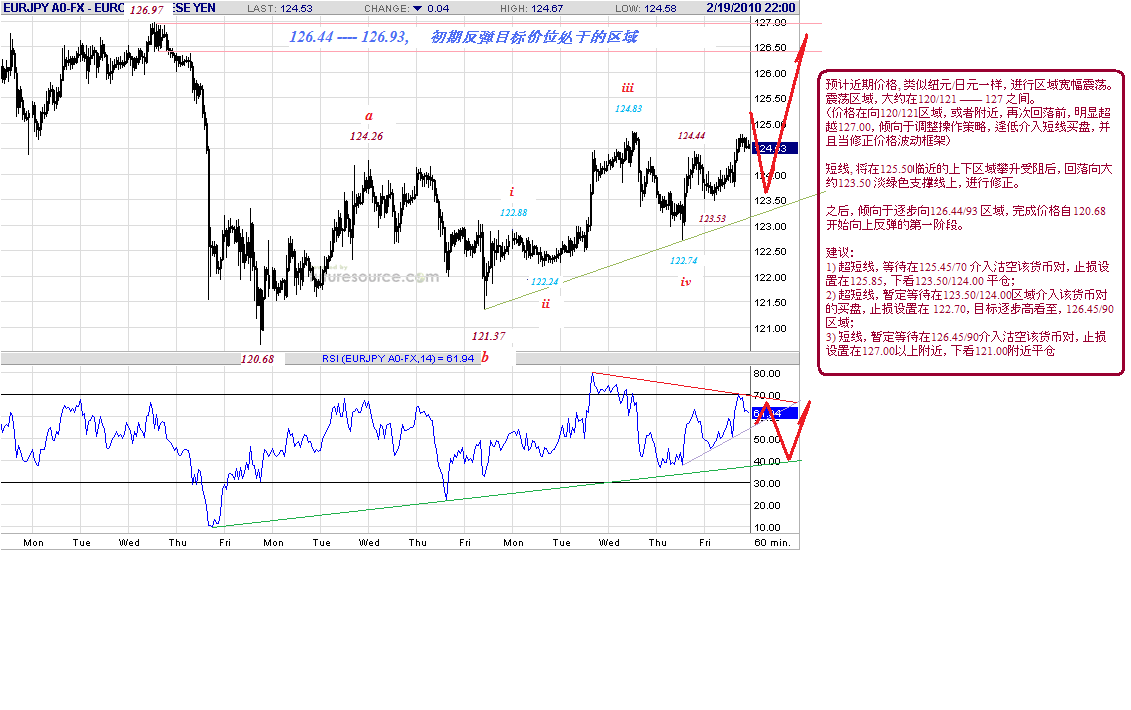Click the CHANGE down-arrow indicator

(x=417, y=9)
